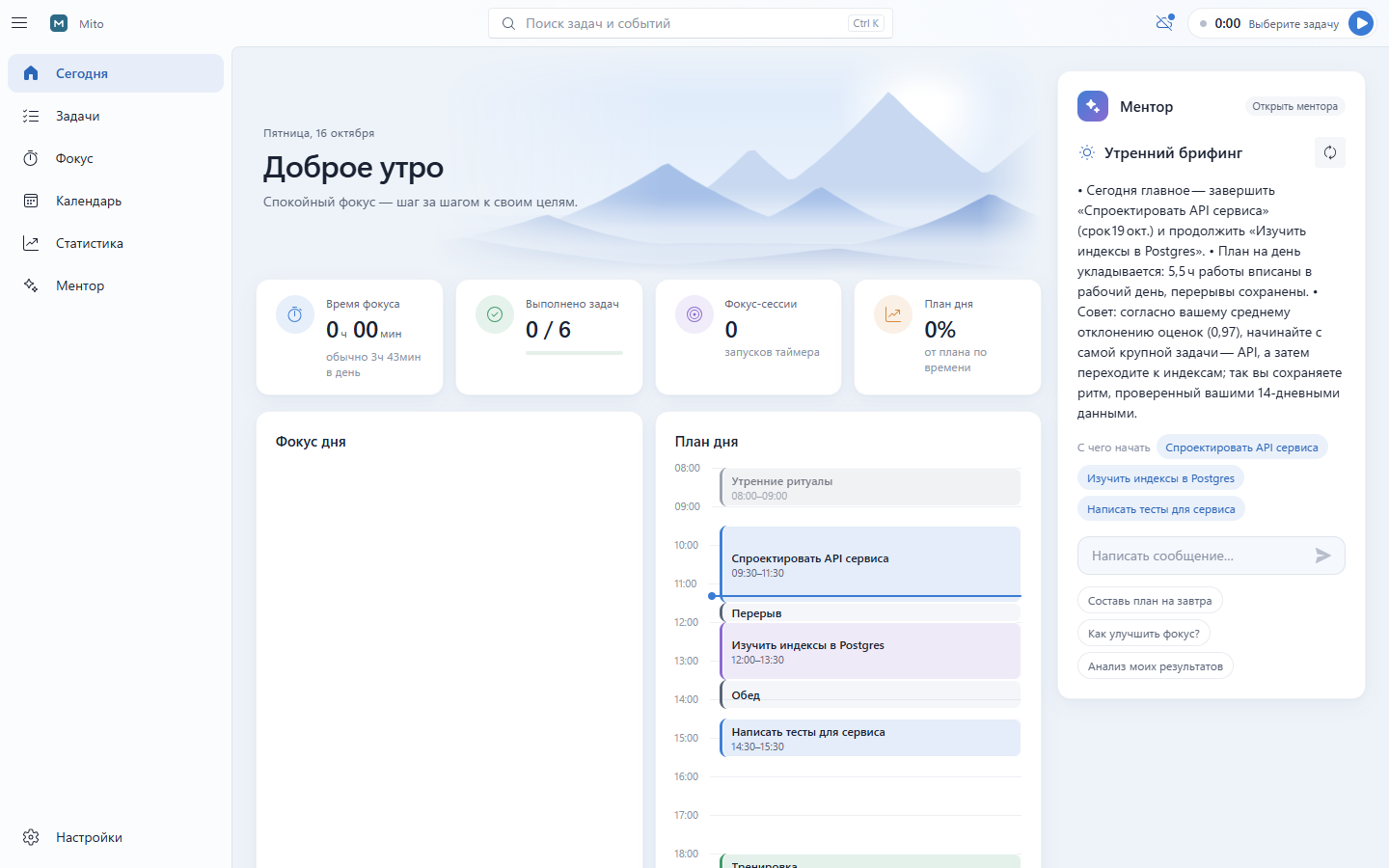The image size is (1389, 868).
Task: Refresh the morning briefing
Action: (1330, 152)
